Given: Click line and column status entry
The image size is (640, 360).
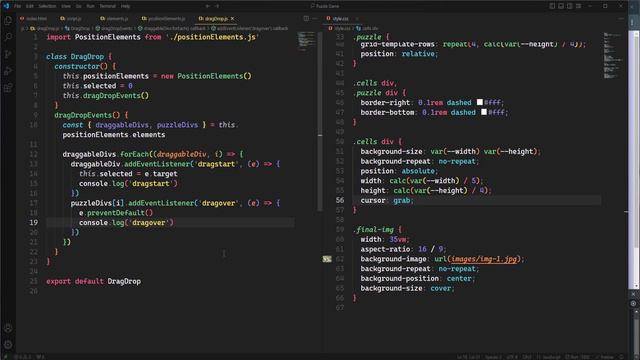Looking at the screenshot, I should coord(468,357).
